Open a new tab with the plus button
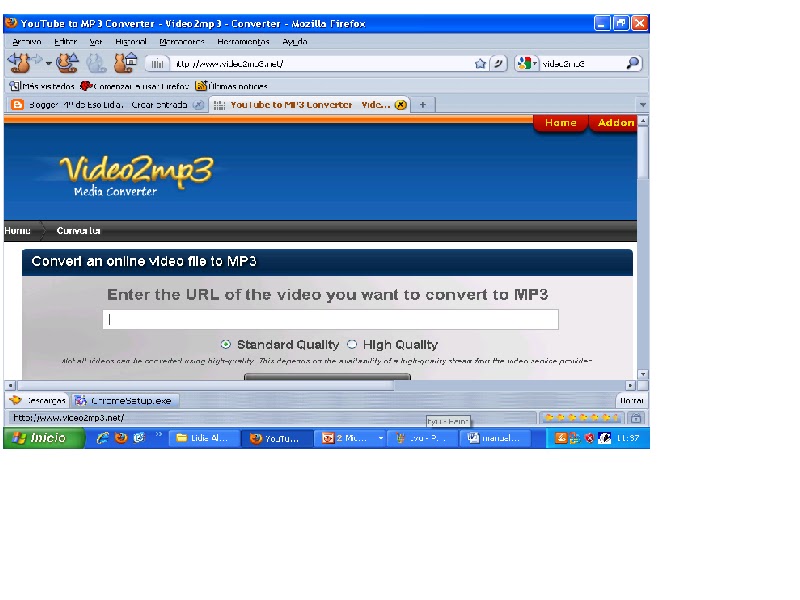The width and height of the screenshot is (800, 600). pyautogui.click(x=422, y=105)
